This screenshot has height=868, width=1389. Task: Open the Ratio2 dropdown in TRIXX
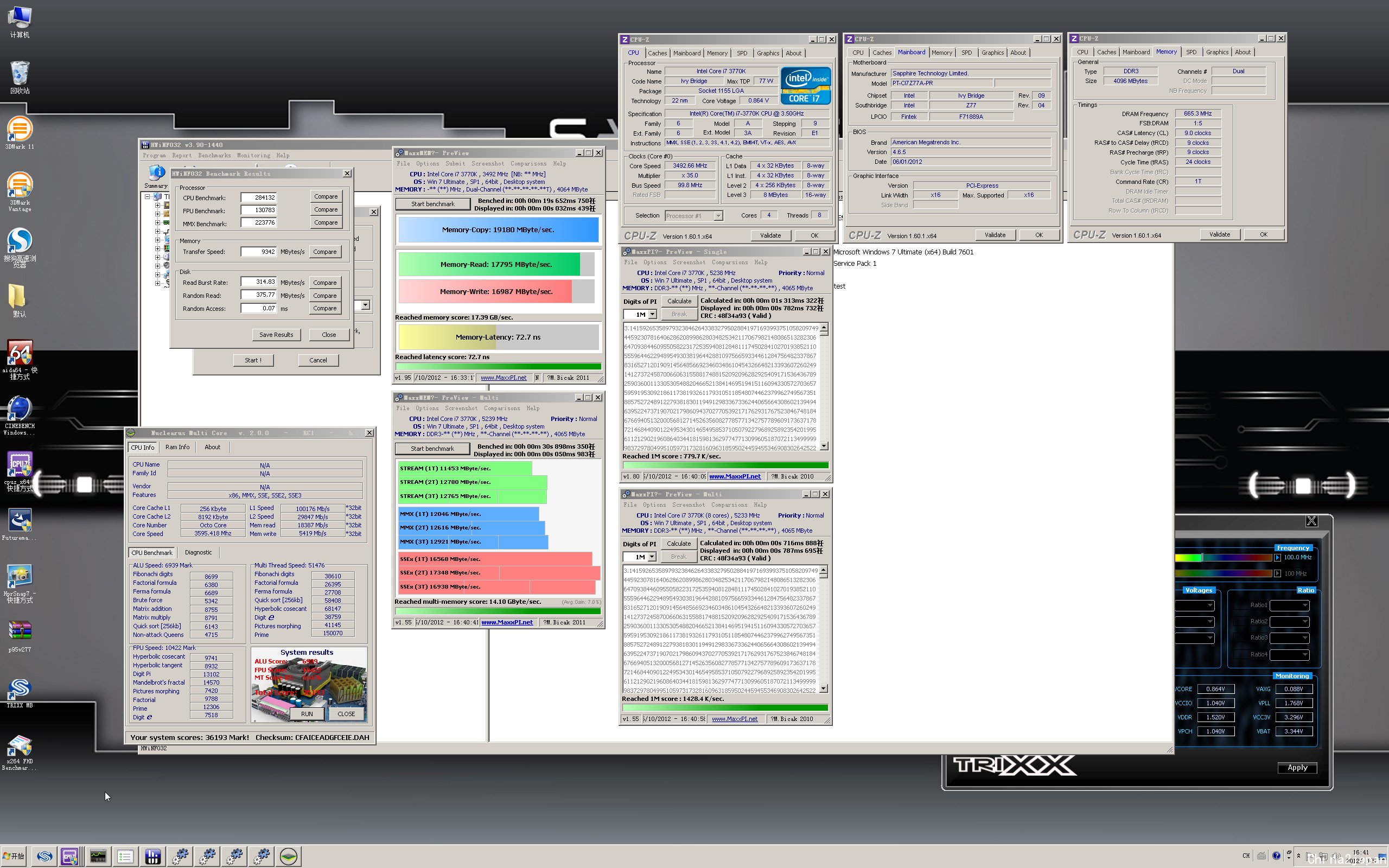(x=1289, y=621)
